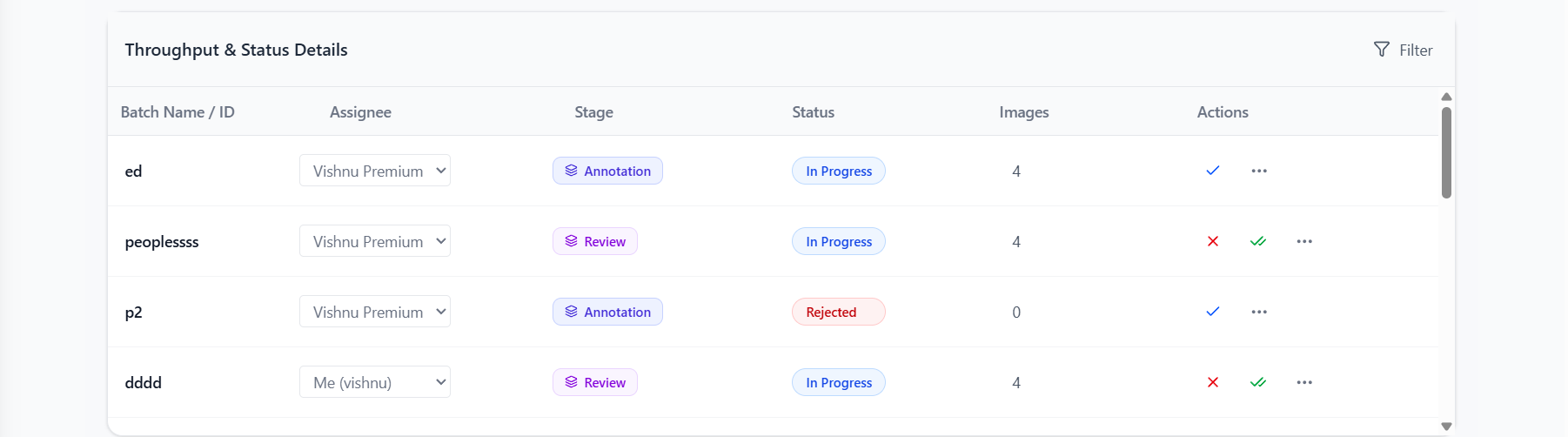Click the scrollbar down arrow
The width and height of the screenshot is (1568, 437).
coord(1446,427)
